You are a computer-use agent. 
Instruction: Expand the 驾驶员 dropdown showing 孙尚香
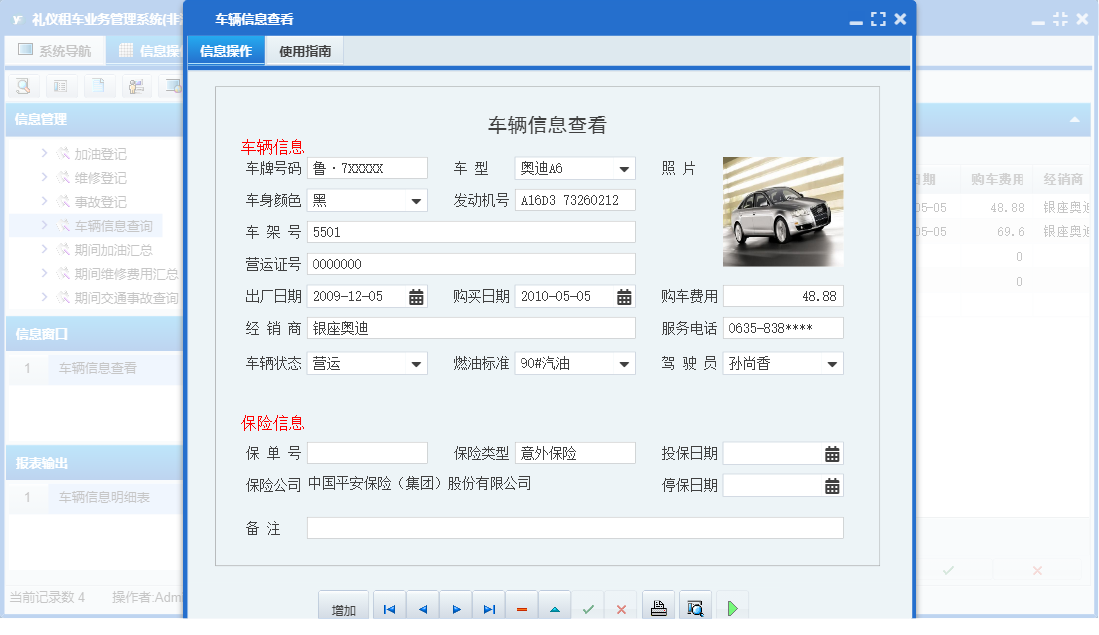(x=832, y=362)
